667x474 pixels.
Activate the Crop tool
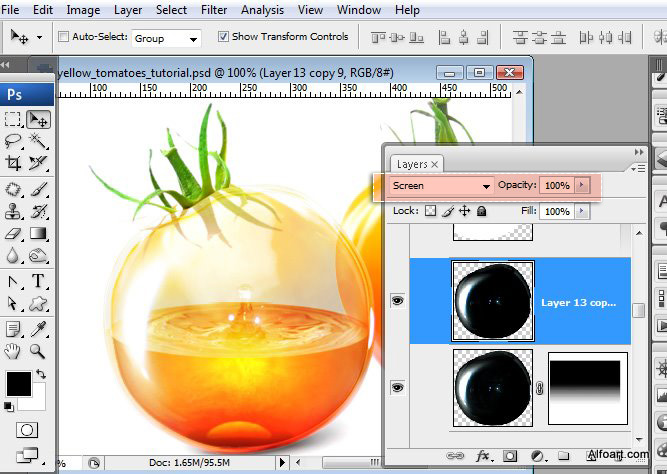[x=13, y=162]
